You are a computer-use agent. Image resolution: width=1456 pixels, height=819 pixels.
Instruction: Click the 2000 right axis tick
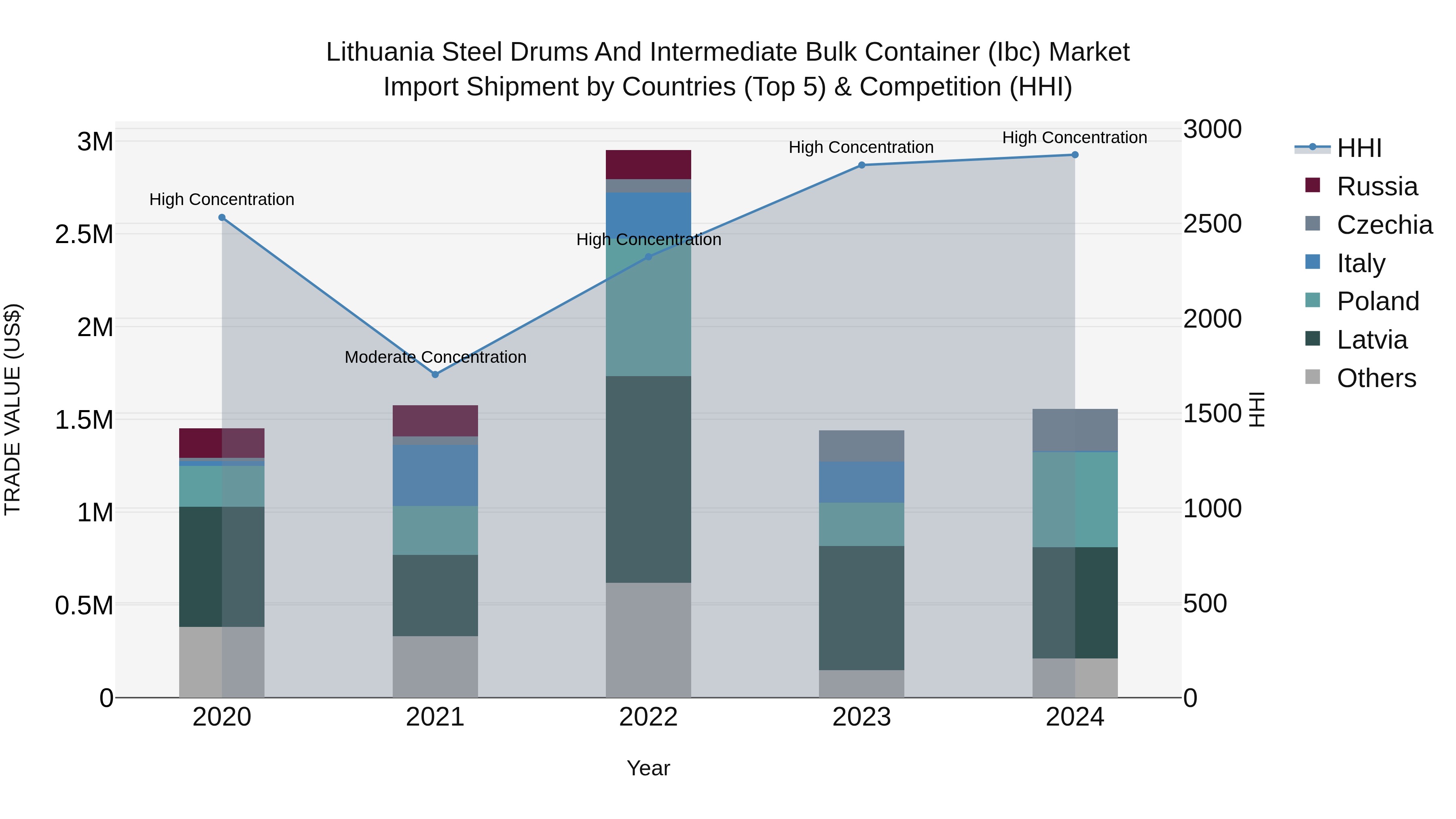(x=1213, y=320)
